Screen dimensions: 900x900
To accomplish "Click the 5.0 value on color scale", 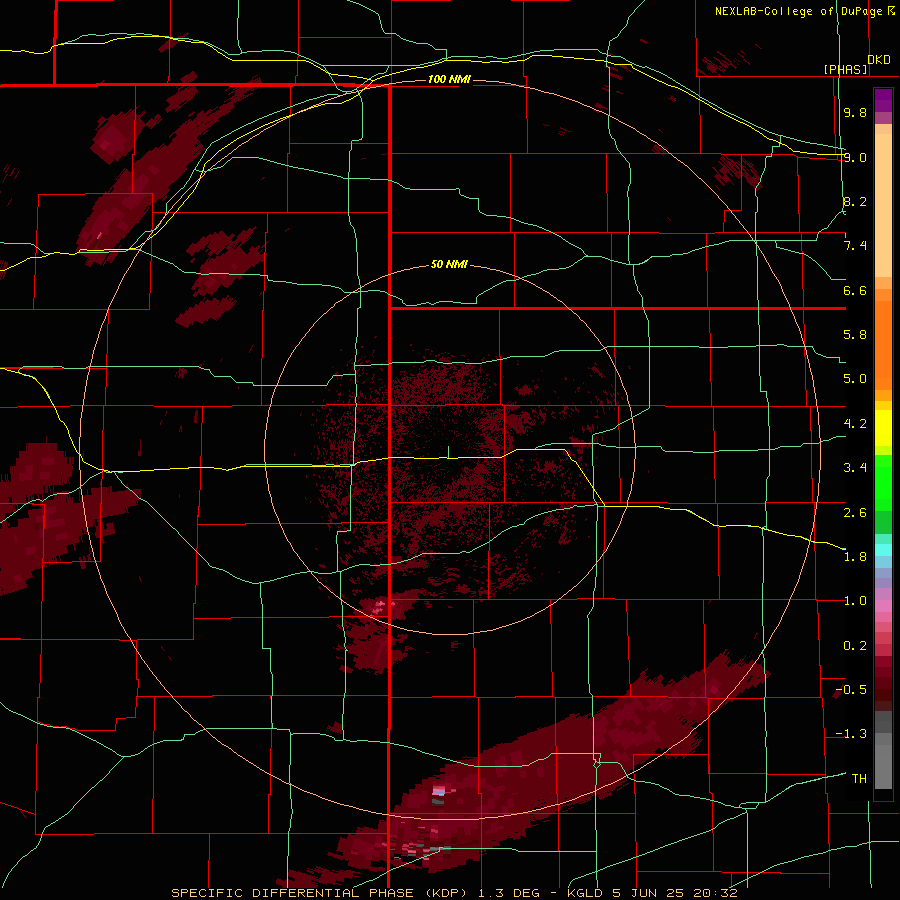I will pyautogui.click(x=855, y=379).
